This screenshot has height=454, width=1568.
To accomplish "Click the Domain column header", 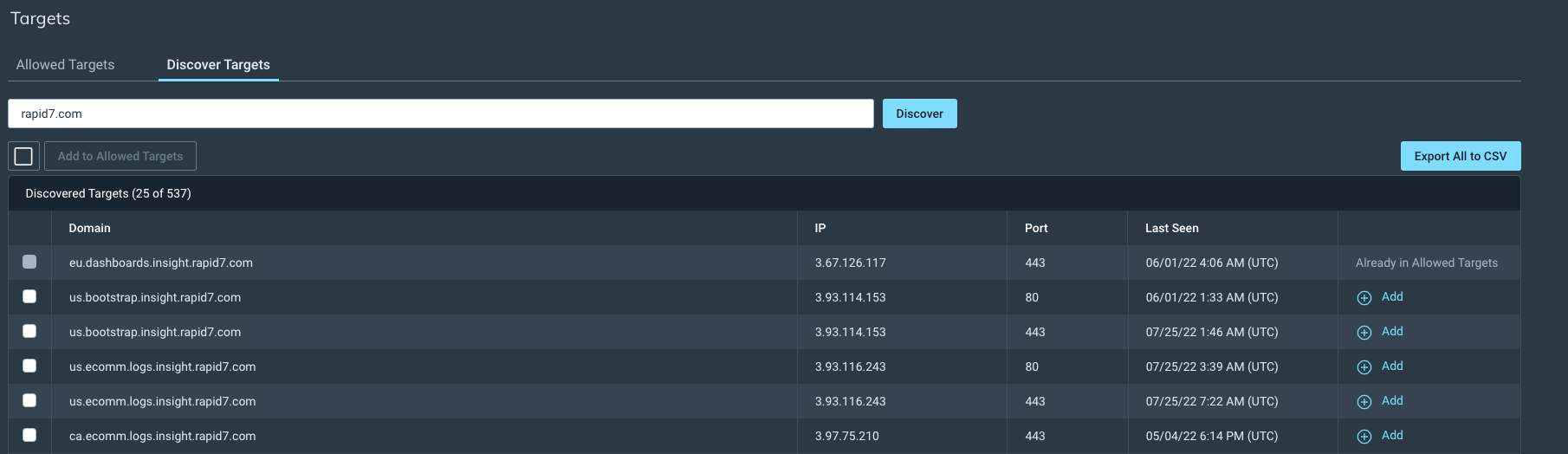I will click(90, 228).
